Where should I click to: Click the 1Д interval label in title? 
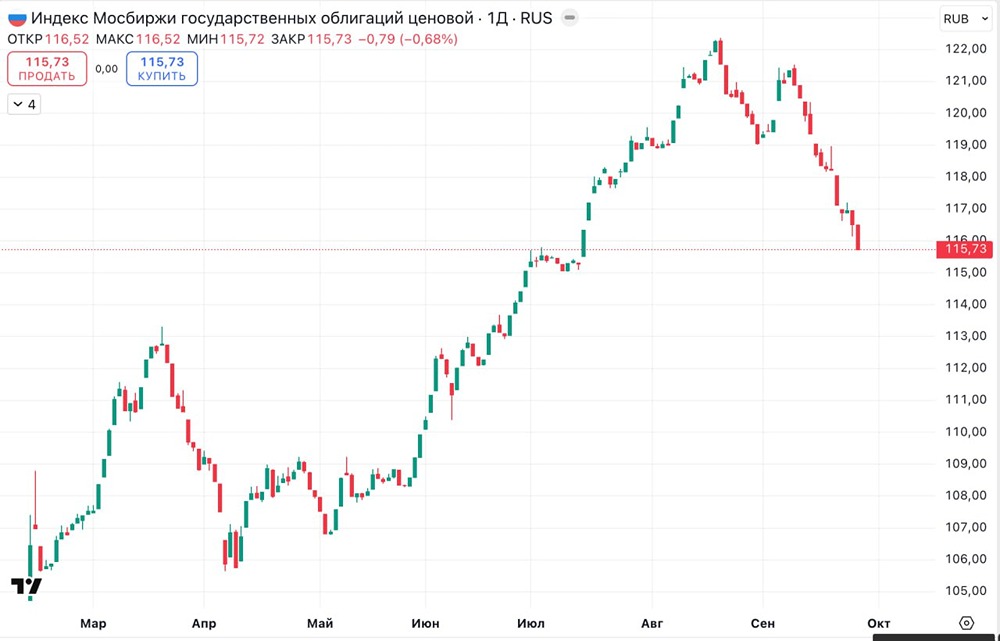click(x=497, y=18)
